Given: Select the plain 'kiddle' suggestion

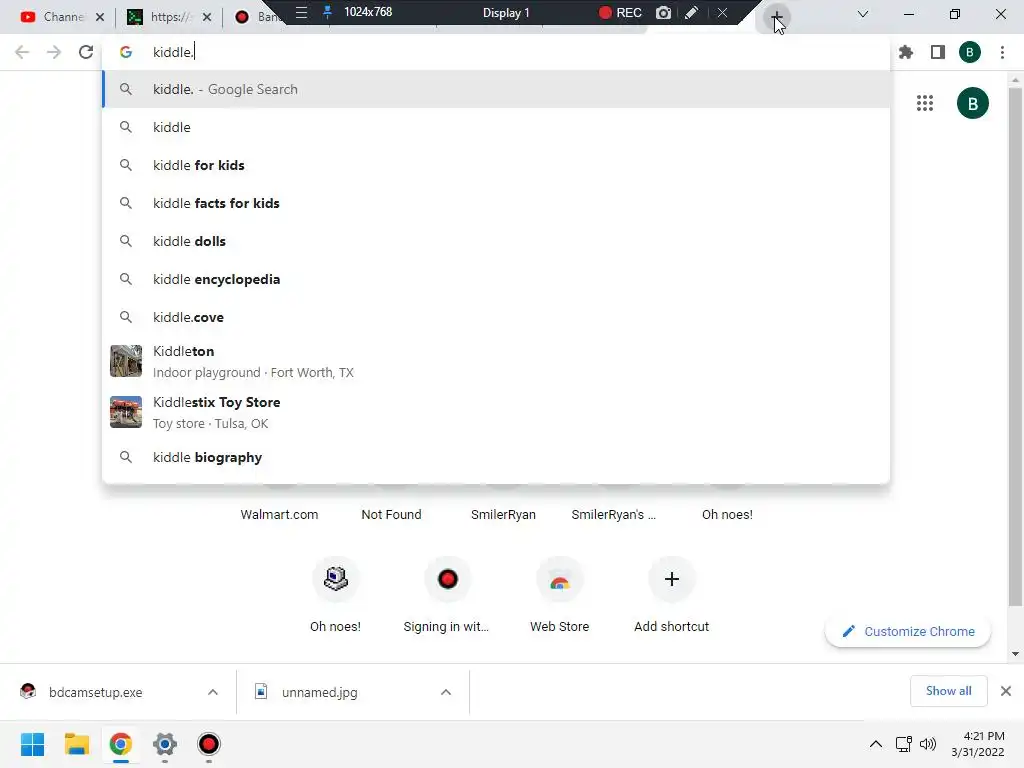Looking at the screenshot, I should [496, 127].
